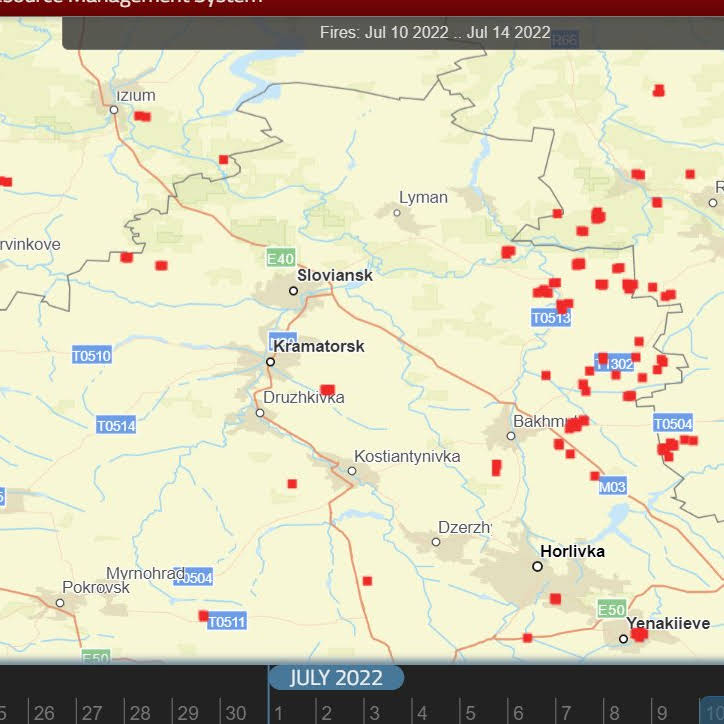The image size is (724, 724).
Task: Click the JULY 2022 month label
Action: tap(336, 678)
